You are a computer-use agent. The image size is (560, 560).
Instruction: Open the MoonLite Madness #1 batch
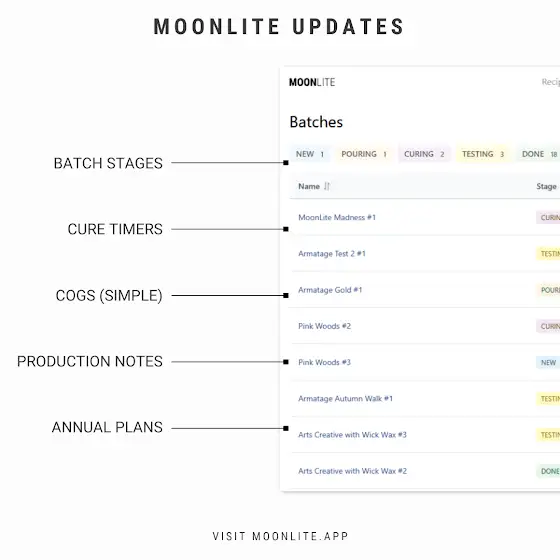click(x=337, y=218)
